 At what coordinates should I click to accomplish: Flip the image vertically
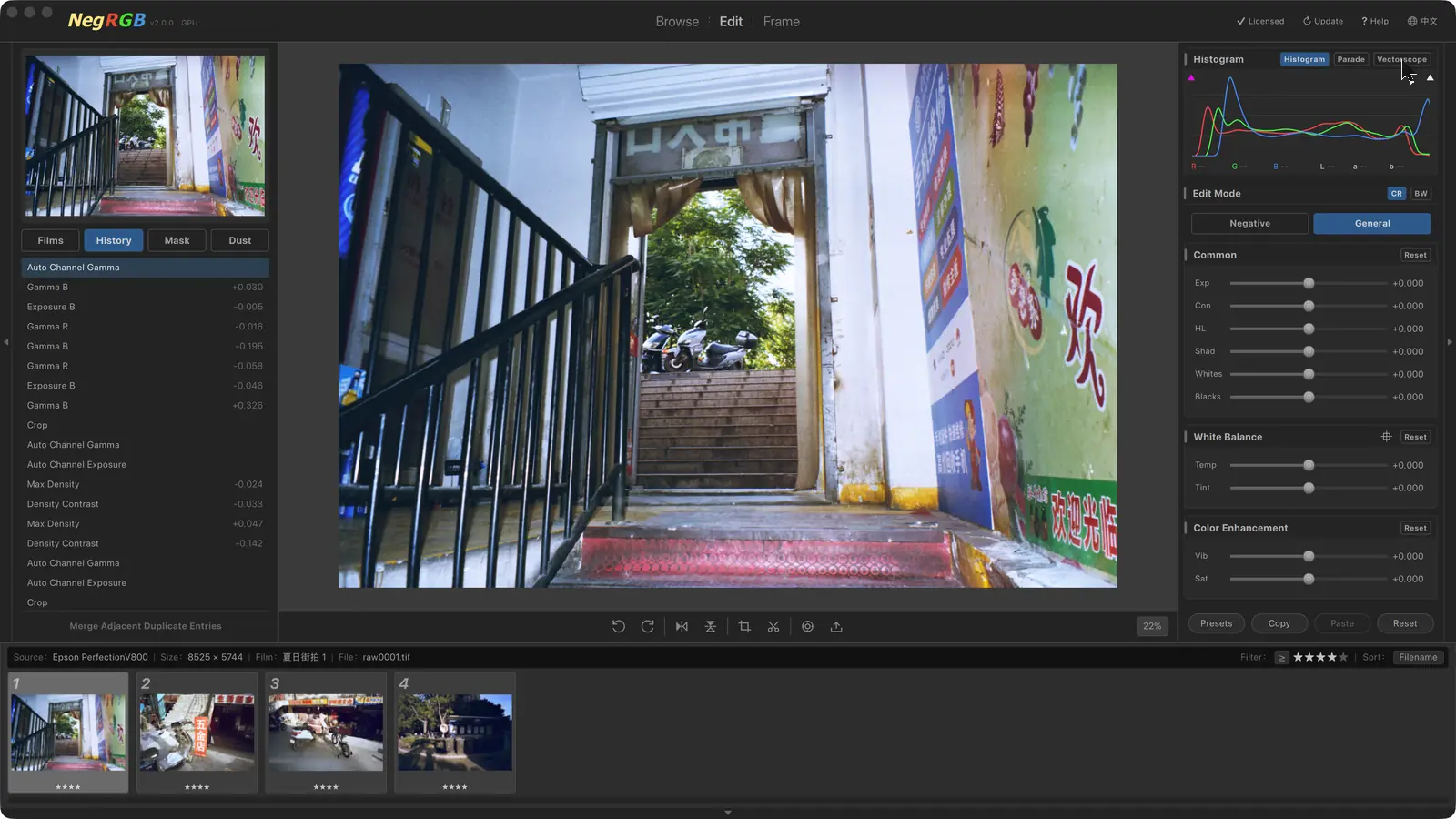coord(711,626)
